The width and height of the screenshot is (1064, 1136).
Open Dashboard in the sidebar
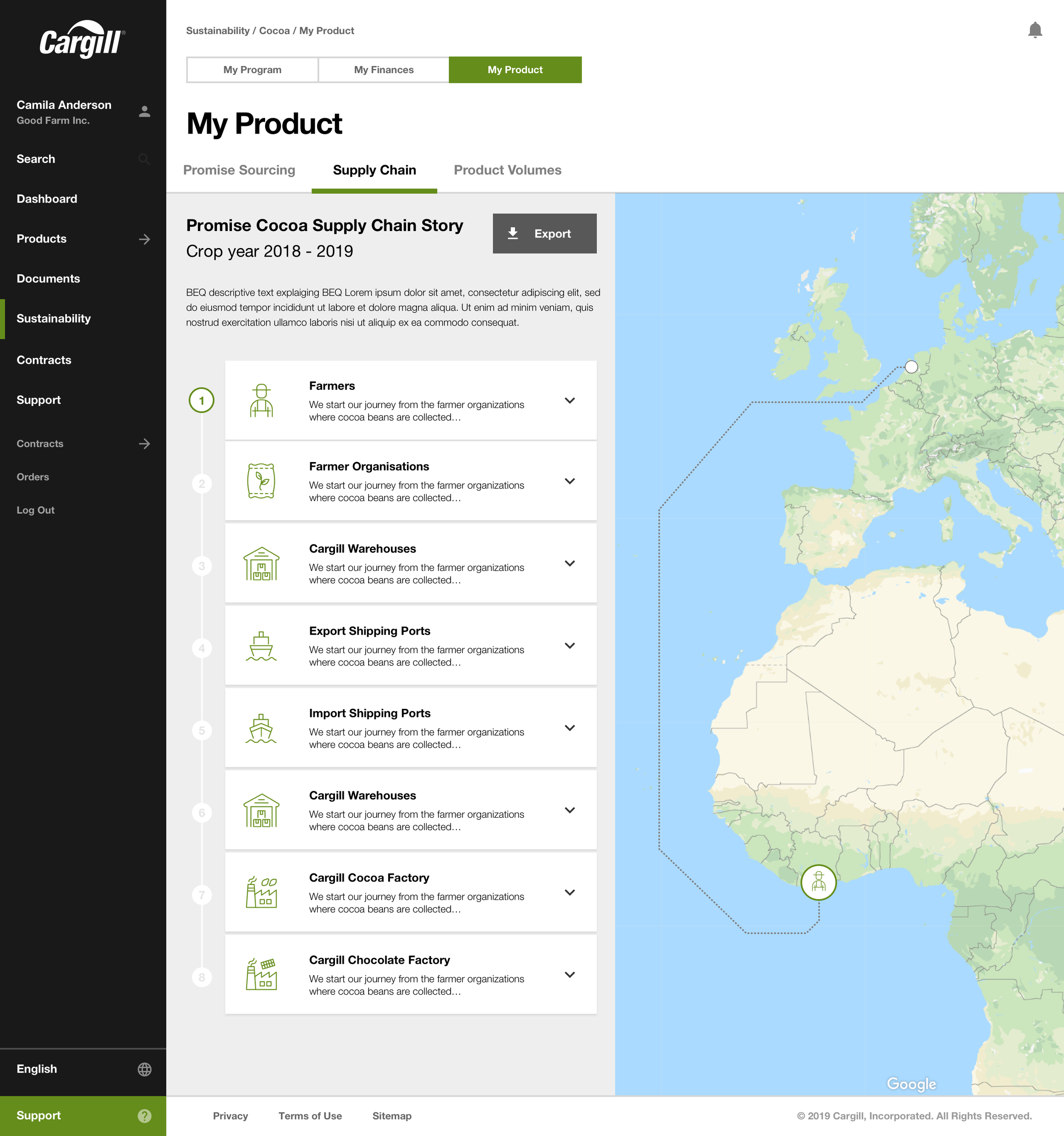click(x=47, y=199)
